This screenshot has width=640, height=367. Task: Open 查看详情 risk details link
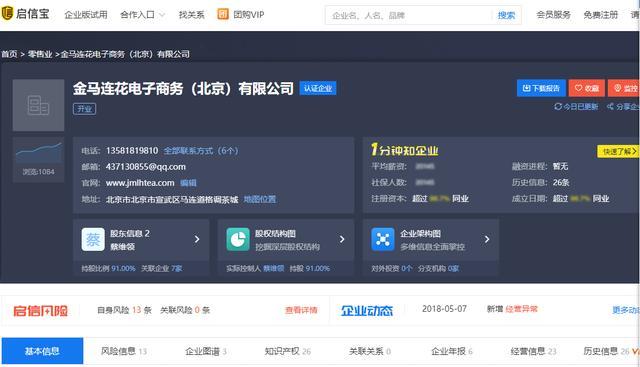[x=301, y=310]
